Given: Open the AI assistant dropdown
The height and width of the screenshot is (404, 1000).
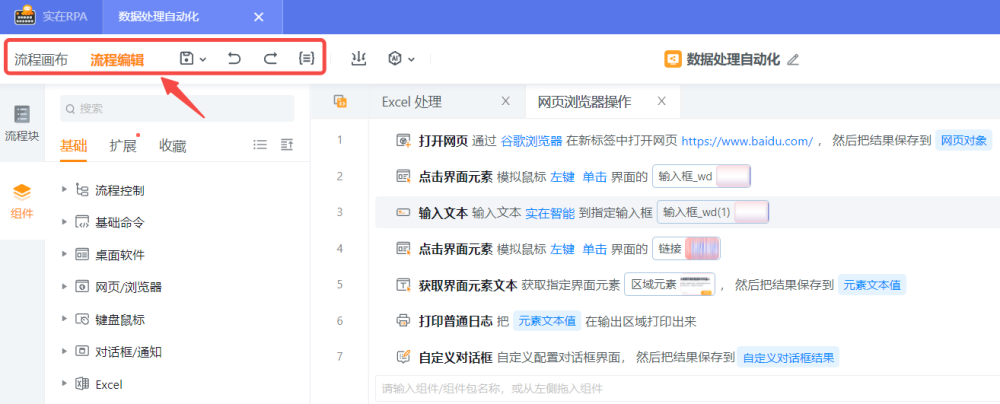Looking at the screenshot, I should (x=400, y=59).
